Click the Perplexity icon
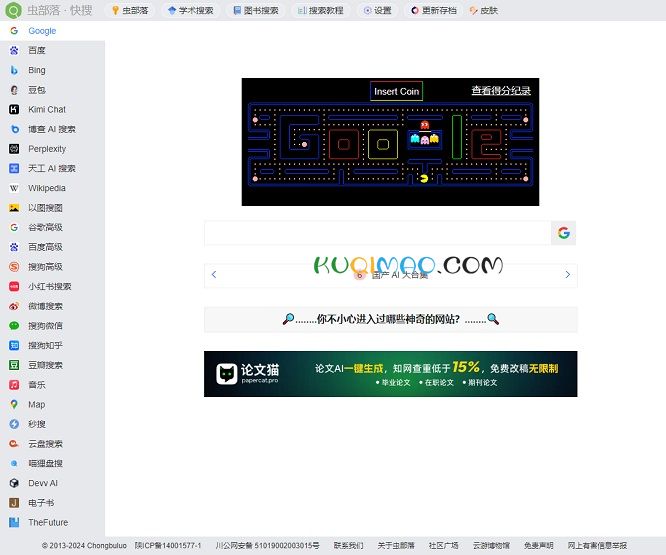This screenshot has width=666, height=555. click(x=14, y=149)
